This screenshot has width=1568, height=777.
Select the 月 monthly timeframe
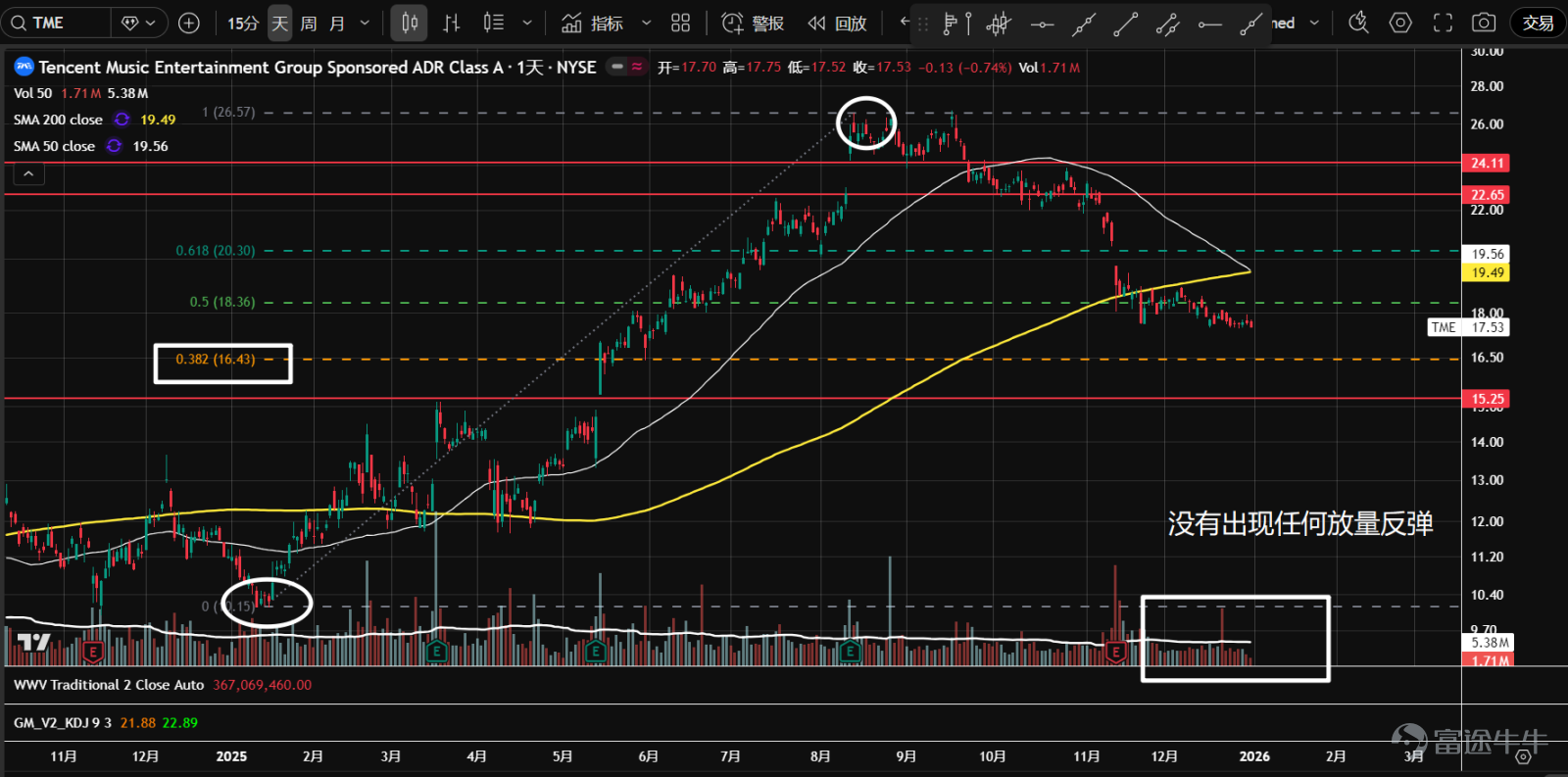[x=337, y=23]
